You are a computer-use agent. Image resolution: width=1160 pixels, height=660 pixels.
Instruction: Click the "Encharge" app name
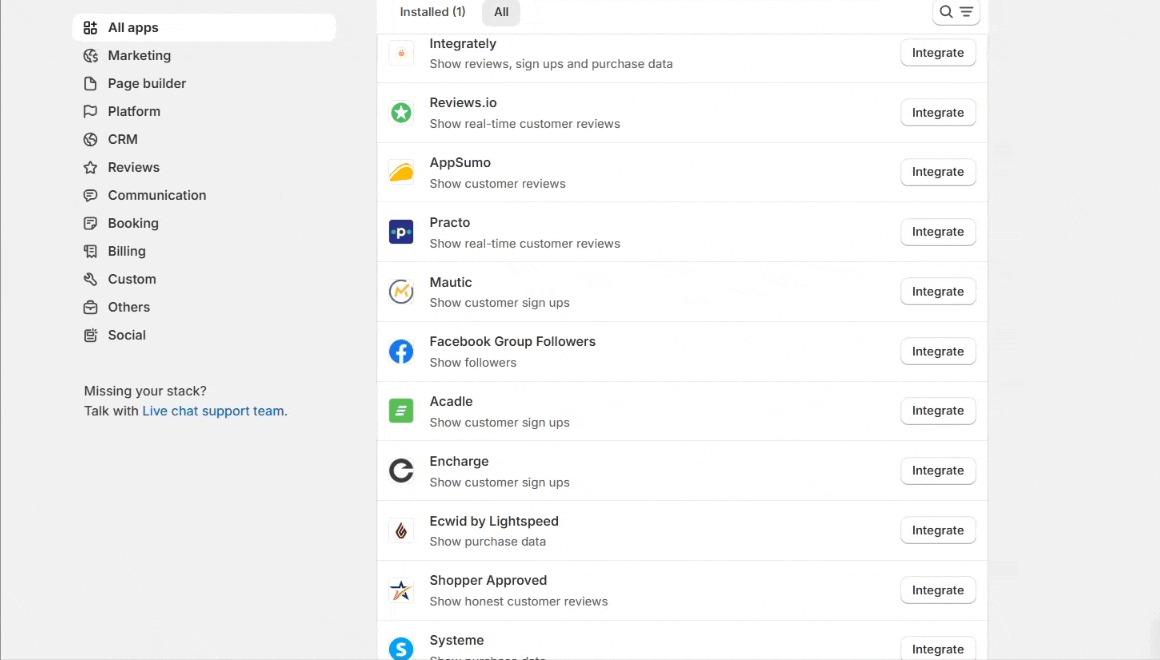coord(459,462)
